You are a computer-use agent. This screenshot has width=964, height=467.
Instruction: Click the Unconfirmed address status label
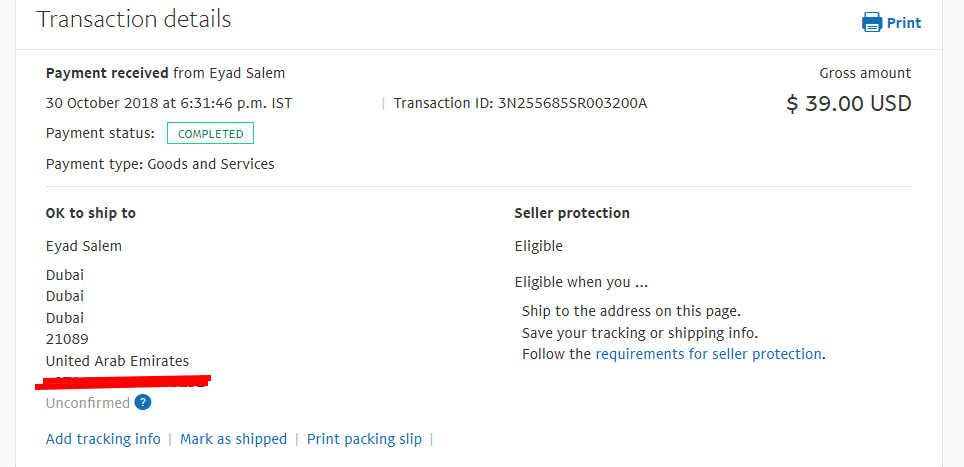point(88,403)
